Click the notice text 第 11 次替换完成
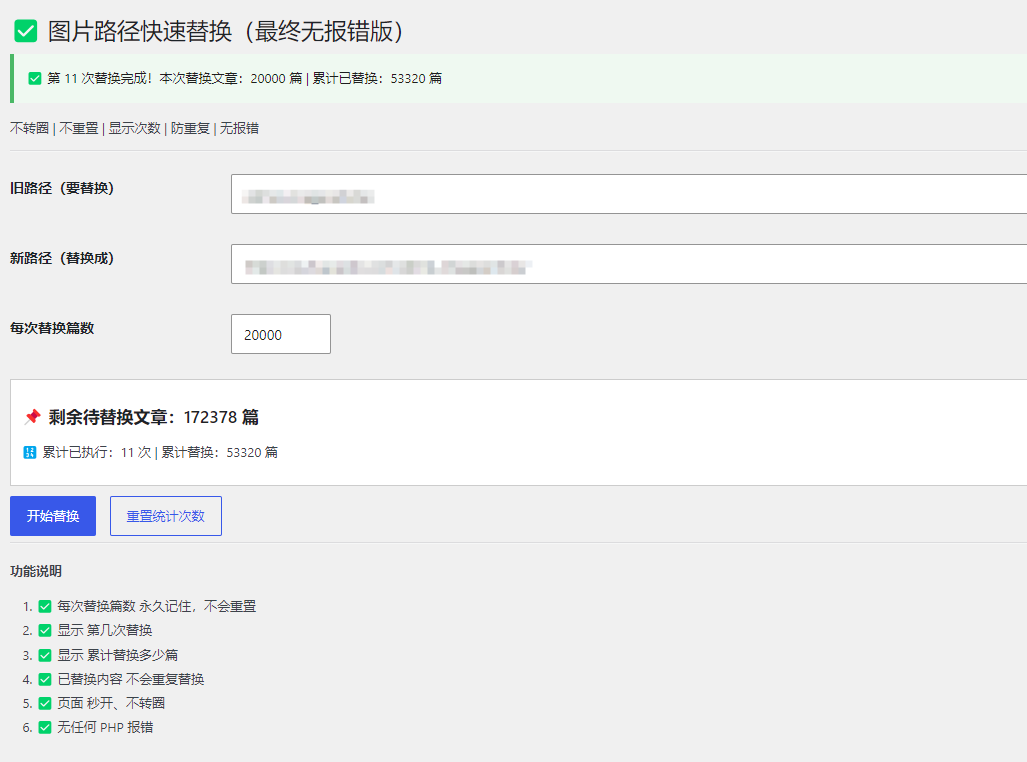Screen dimensions: 1027x762 (x=100, y=79)
